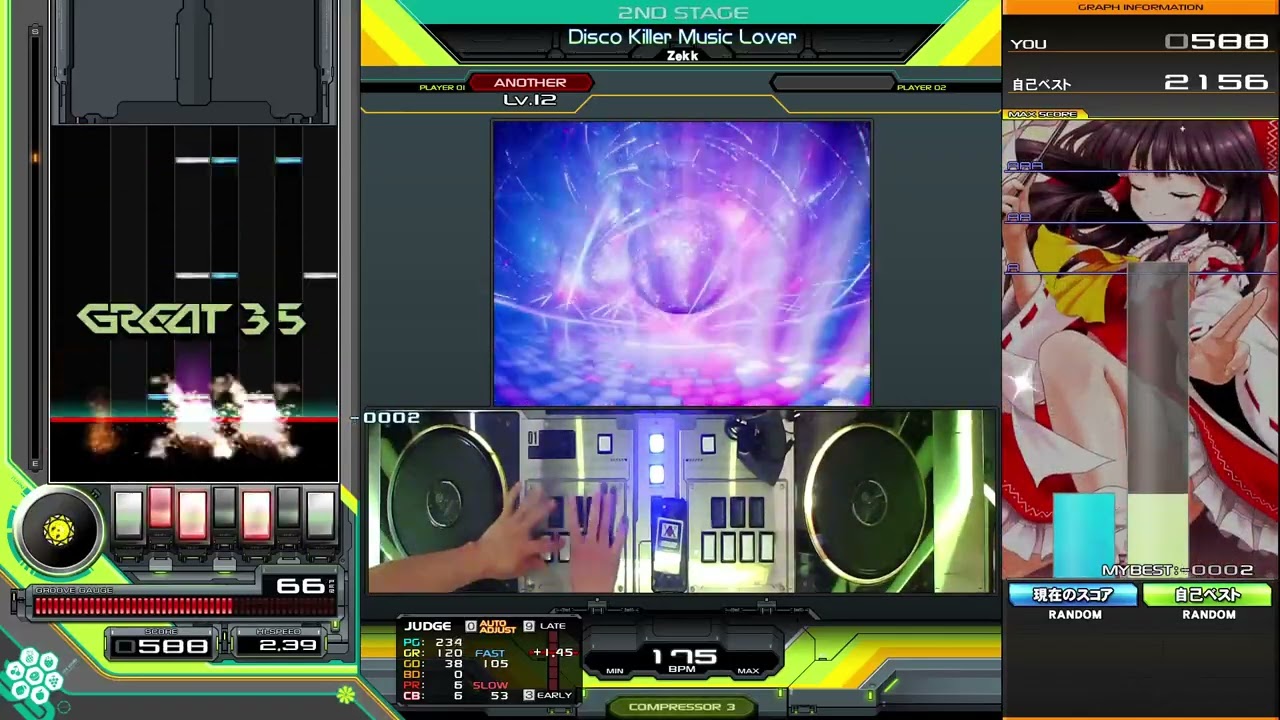Viewport: 1280px width, 720px height.
Task: Click the groove gauge red bar
Action: tap(133, 605)
